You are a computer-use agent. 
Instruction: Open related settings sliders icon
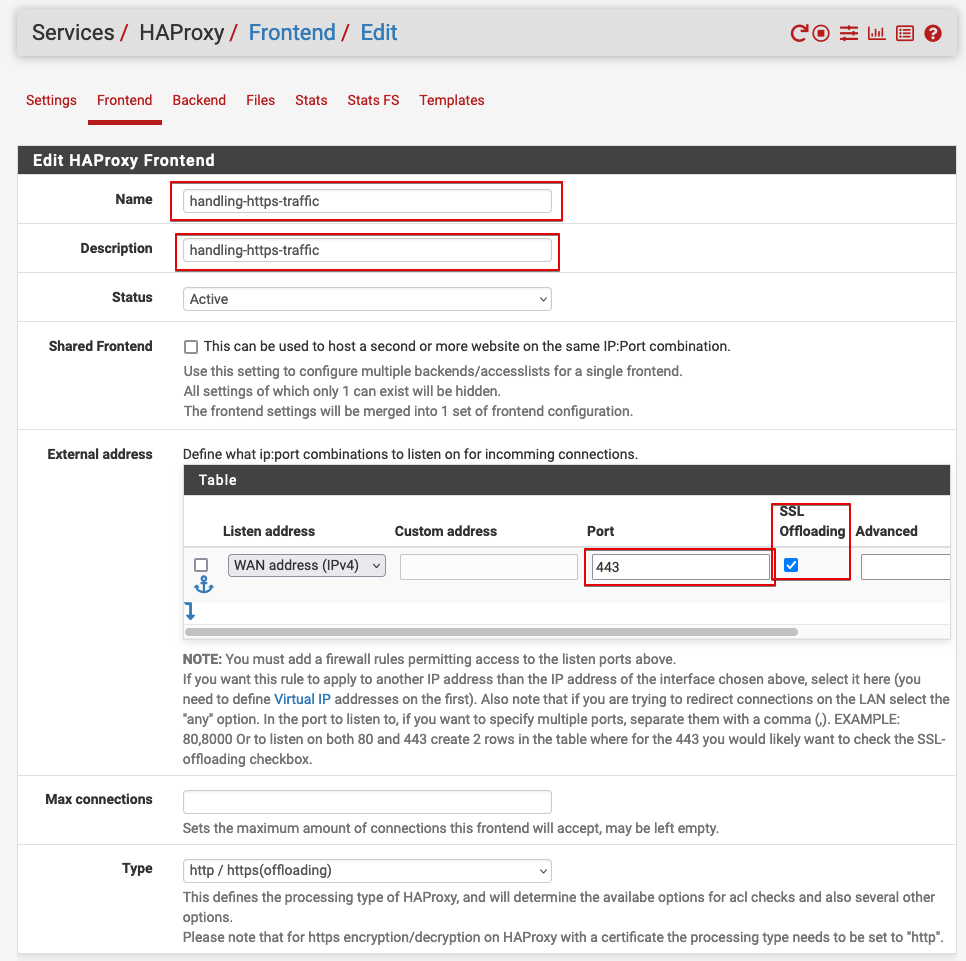(x=849, y=33)
